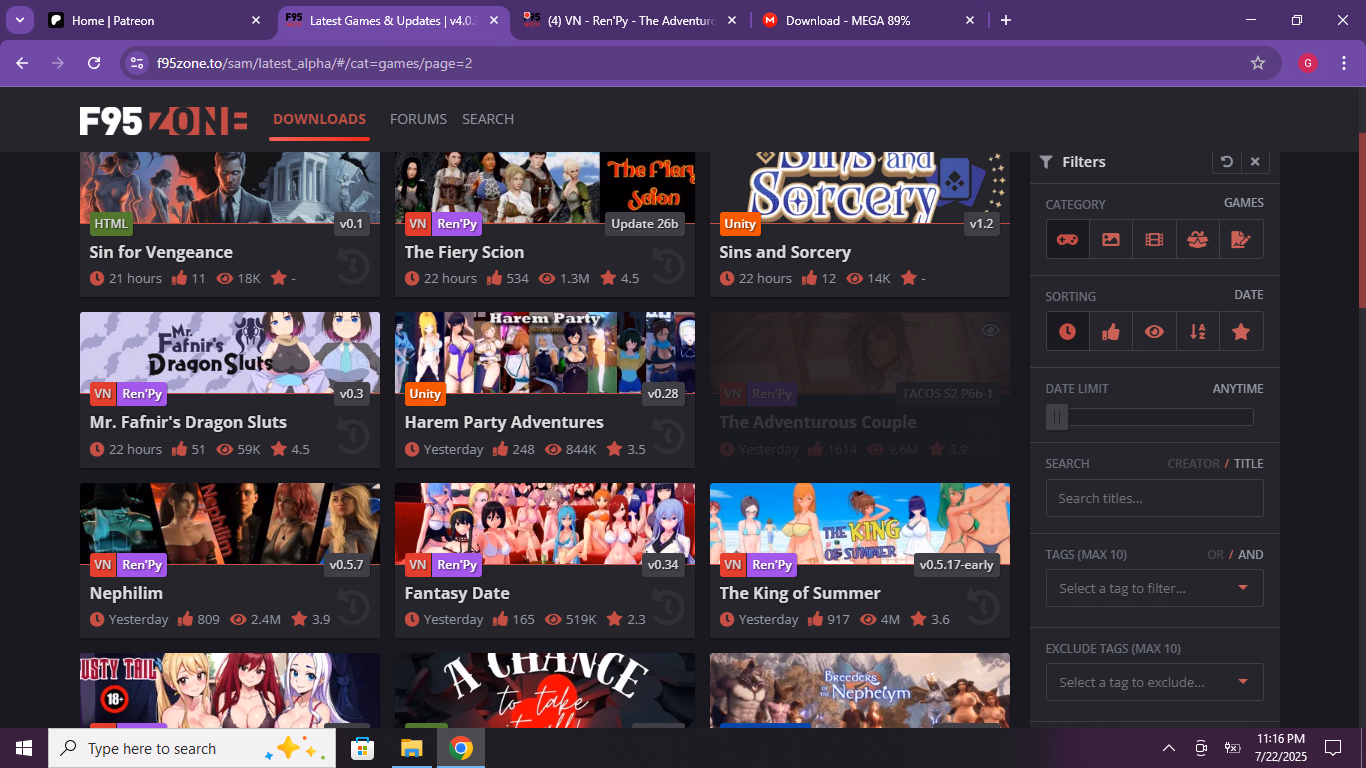
Task: Click the SEARCH link in the header
Action: click(488, 119)
